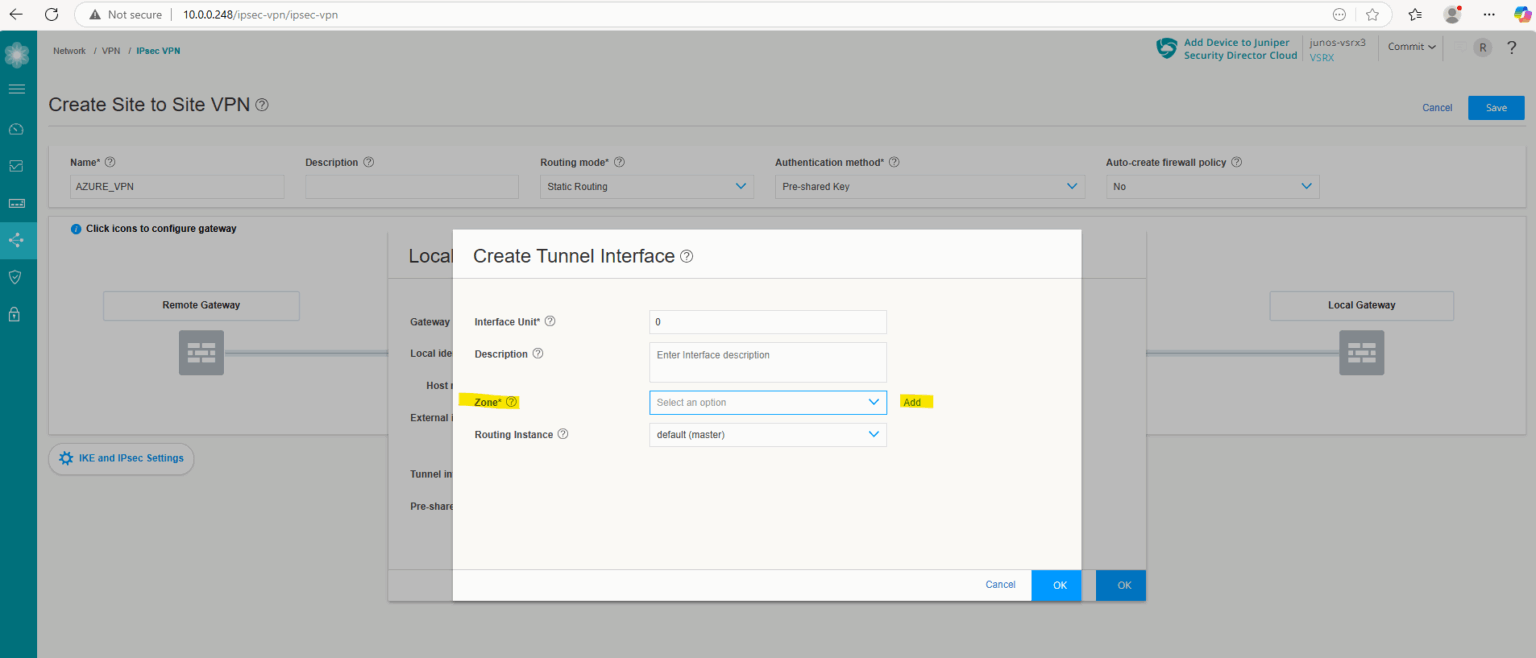This screenshot has width=1536, height=658.
Task: Click the highlighted Add button next to Zone
Action: click(x=914, y=401)
